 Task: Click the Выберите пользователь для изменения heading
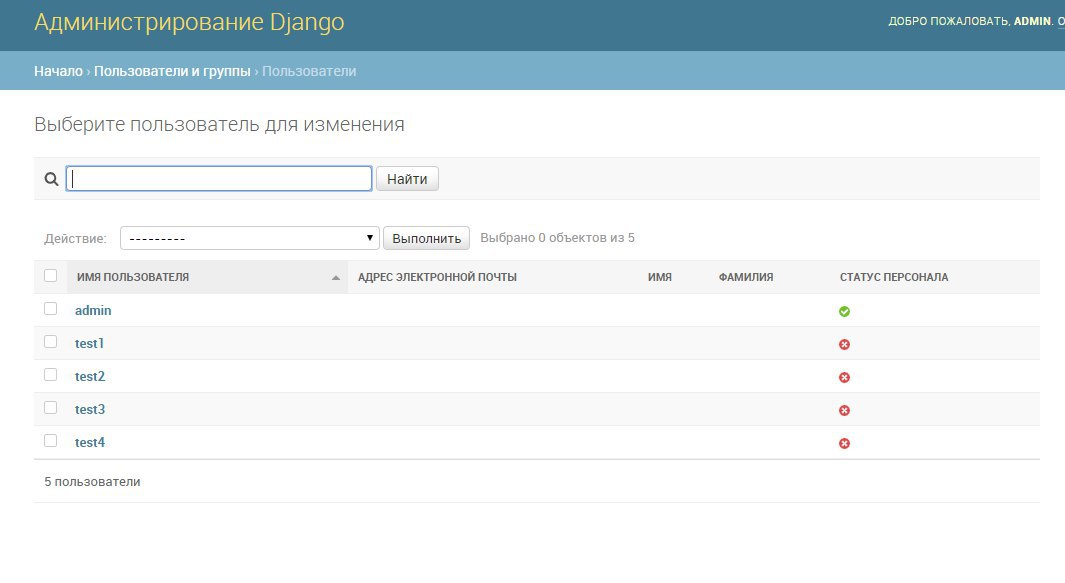tap(219, 124)
